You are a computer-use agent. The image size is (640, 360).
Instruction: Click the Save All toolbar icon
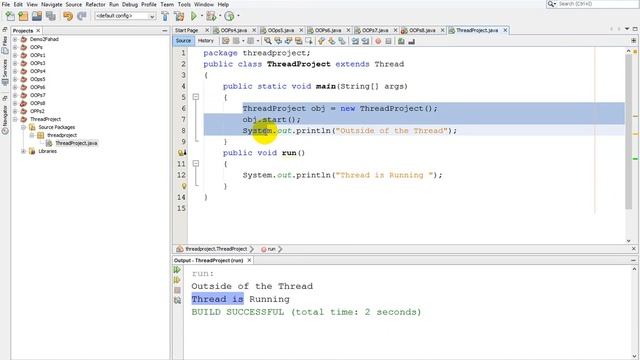[x=51, y=16]
